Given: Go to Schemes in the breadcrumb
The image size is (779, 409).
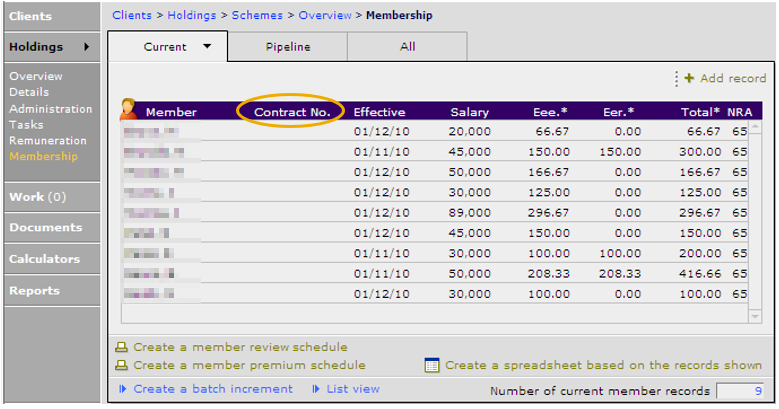Looking at the screenshot, I should coord(257,15).
